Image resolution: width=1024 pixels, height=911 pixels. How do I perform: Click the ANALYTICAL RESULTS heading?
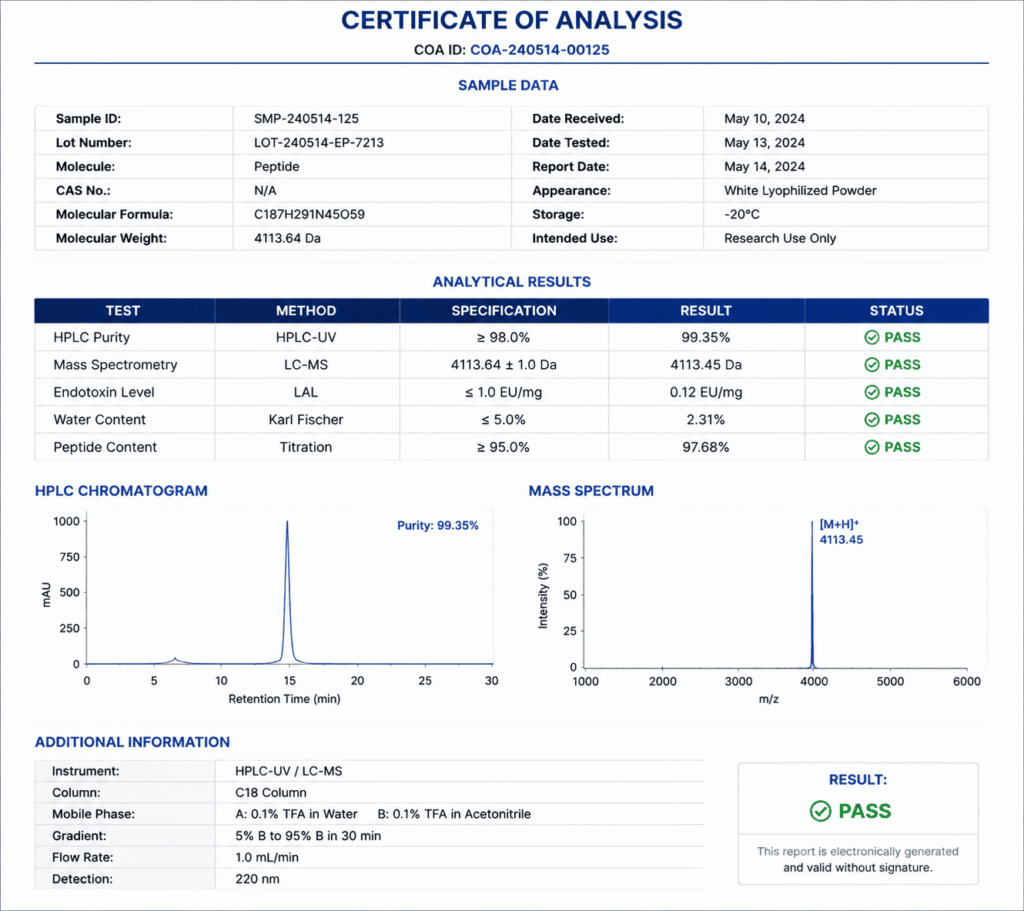tap(511, 282)
